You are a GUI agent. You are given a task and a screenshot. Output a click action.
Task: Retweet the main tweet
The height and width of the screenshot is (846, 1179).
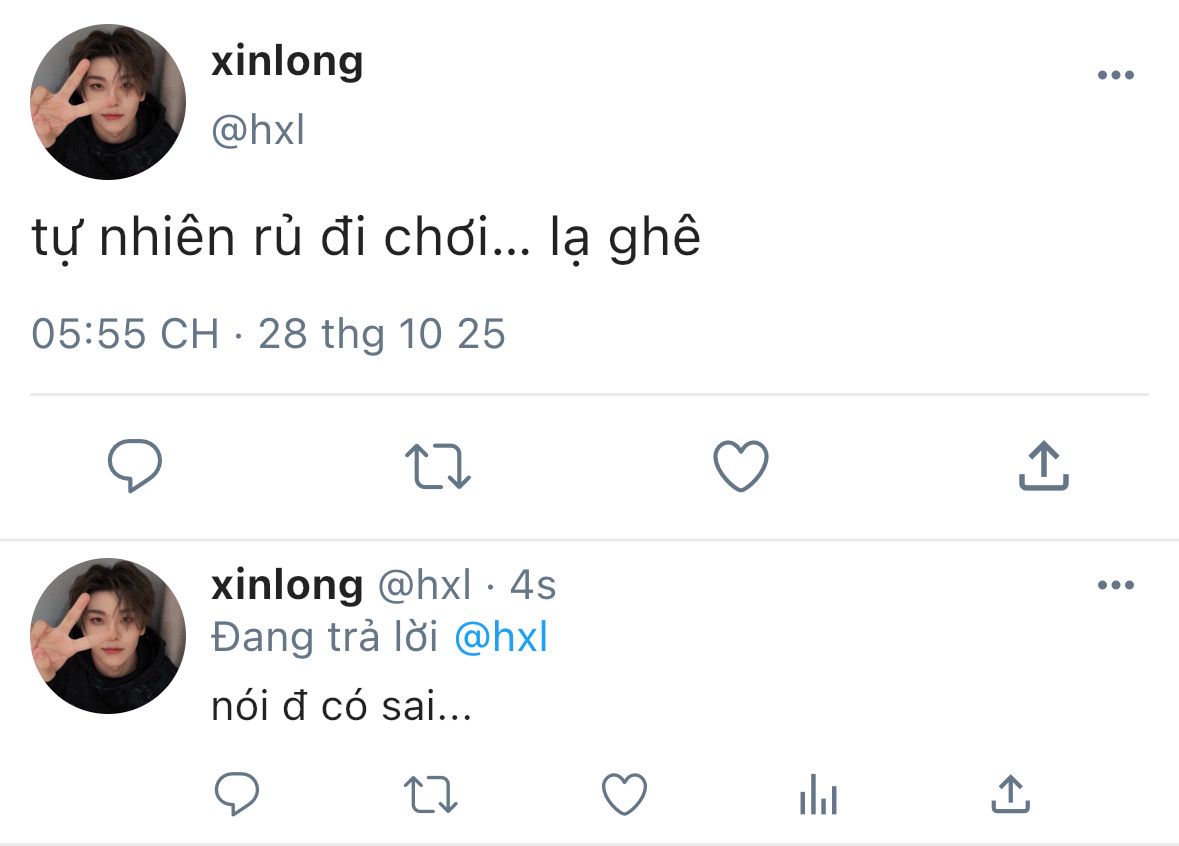(x=437, y=466)
